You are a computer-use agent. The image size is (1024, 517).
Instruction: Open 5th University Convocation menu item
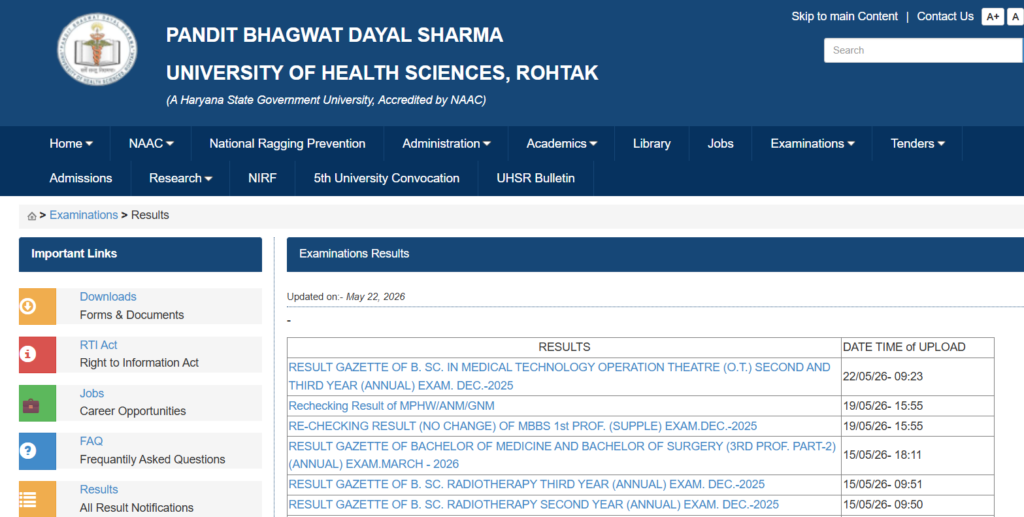[x=387, y=178]
